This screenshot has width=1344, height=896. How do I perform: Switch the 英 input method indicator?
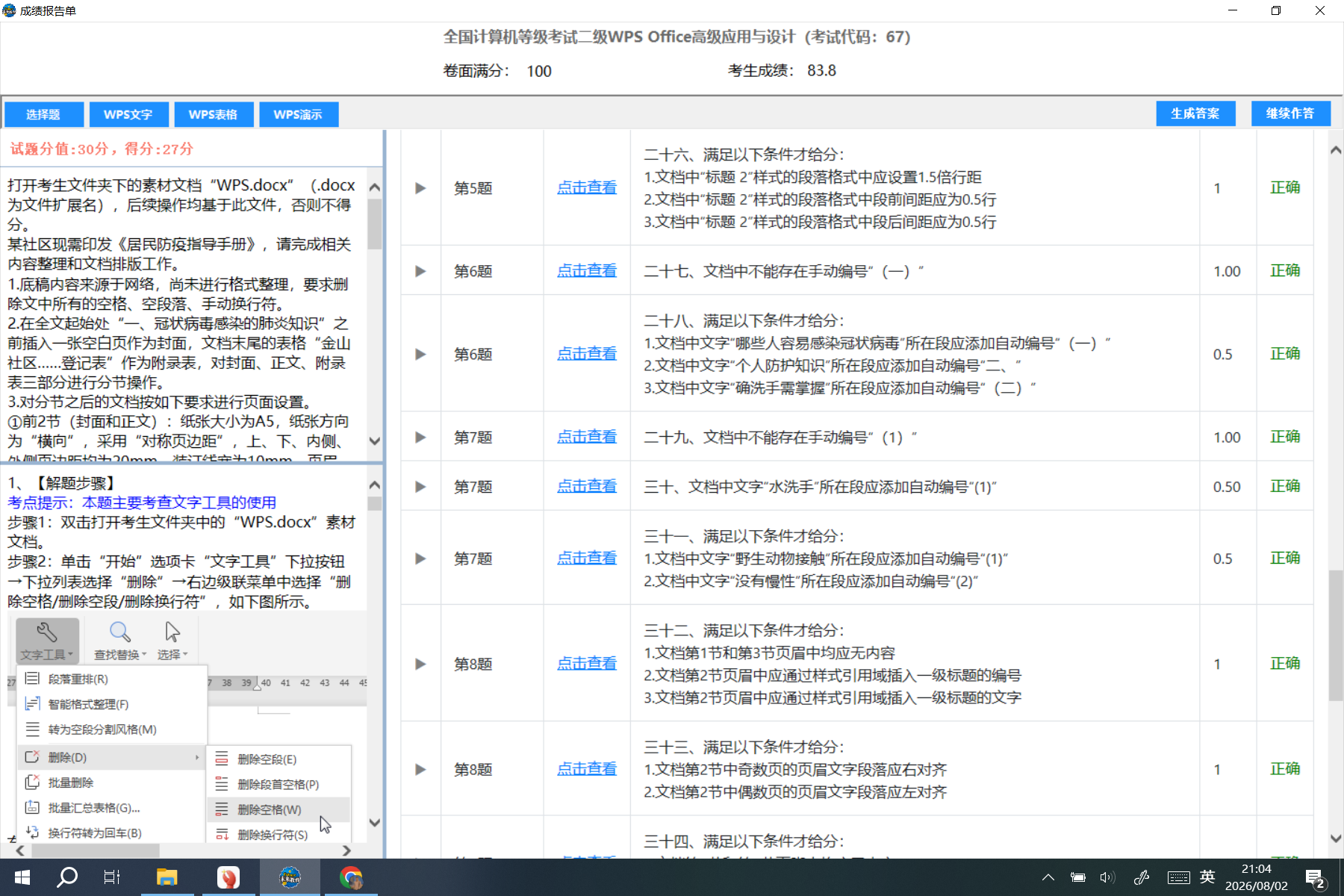pos(1207,877)
